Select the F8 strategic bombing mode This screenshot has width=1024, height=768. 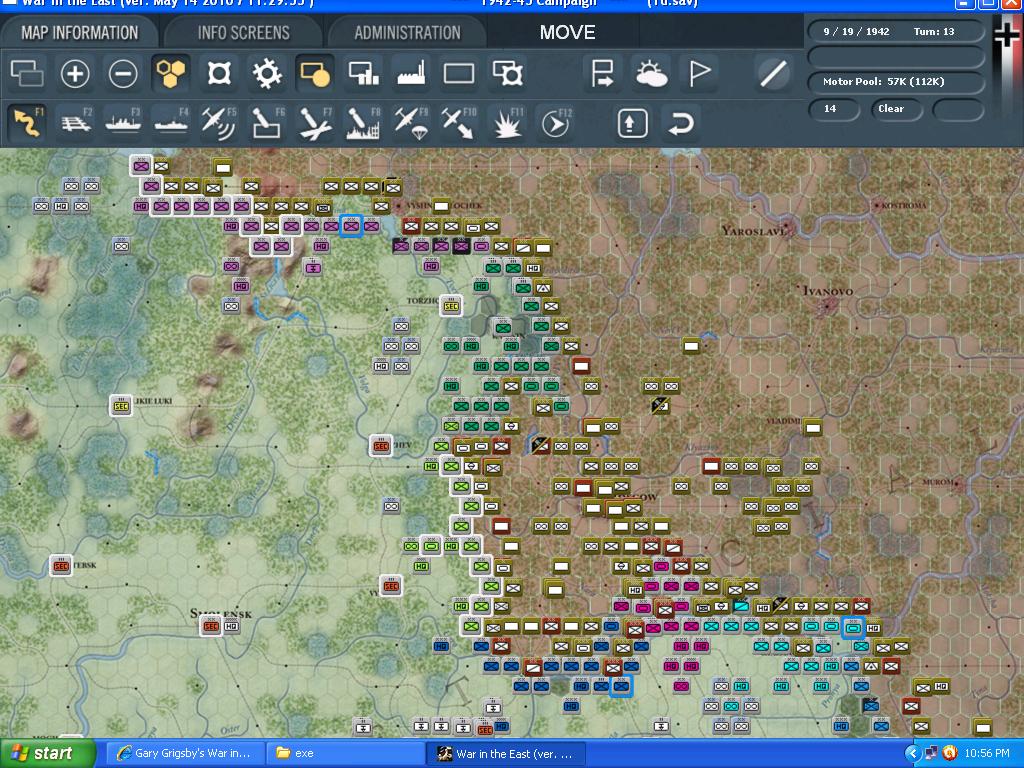[362, 123]
